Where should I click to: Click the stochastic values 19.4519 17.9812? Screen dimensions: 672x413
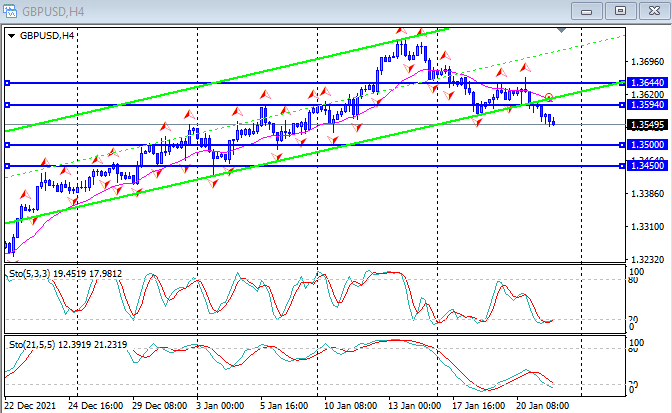pyautogui.click(x=87, y=273)
